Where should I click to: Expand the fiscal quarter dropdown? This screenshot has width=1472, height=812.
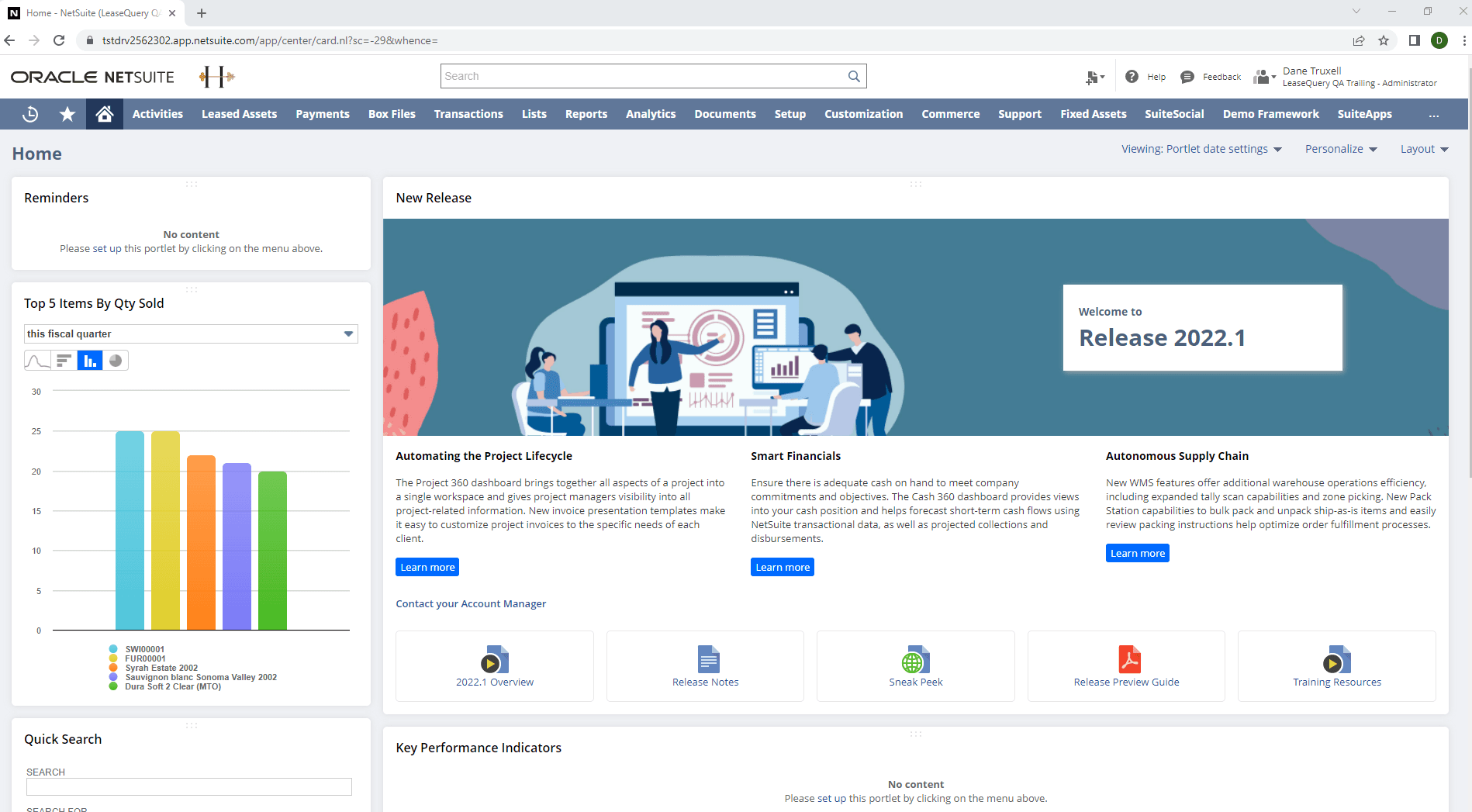tap(349, 334)
